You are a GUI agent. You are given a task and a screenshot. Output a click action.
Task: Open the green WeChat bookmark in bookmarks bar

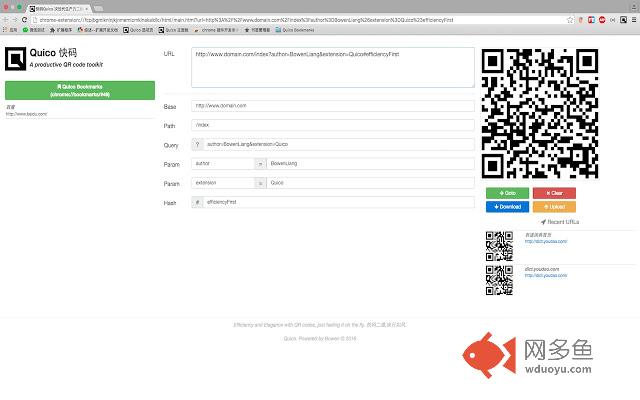pos(34,30)
